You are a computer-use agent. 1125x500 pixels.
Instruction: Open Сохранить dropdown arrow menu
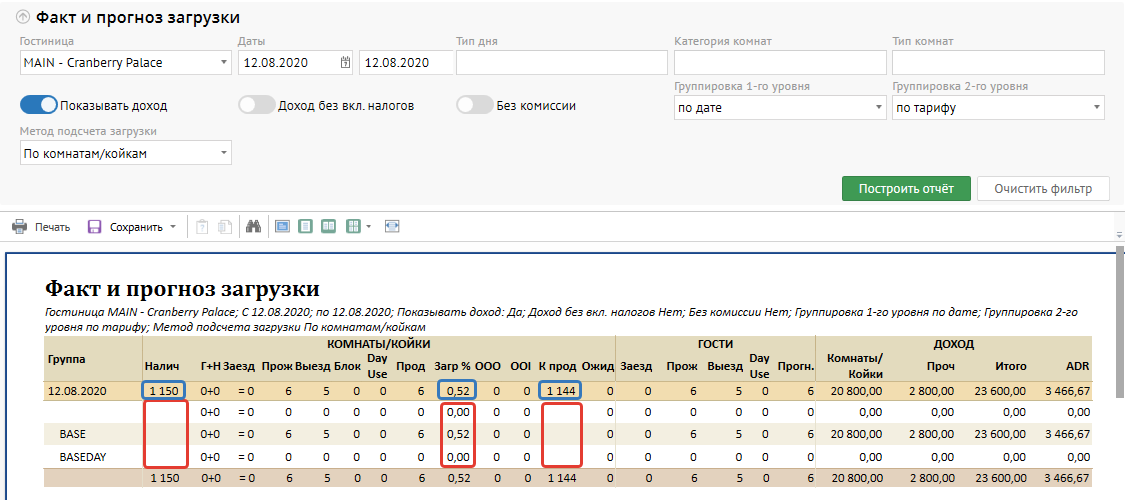coord(173,227)
